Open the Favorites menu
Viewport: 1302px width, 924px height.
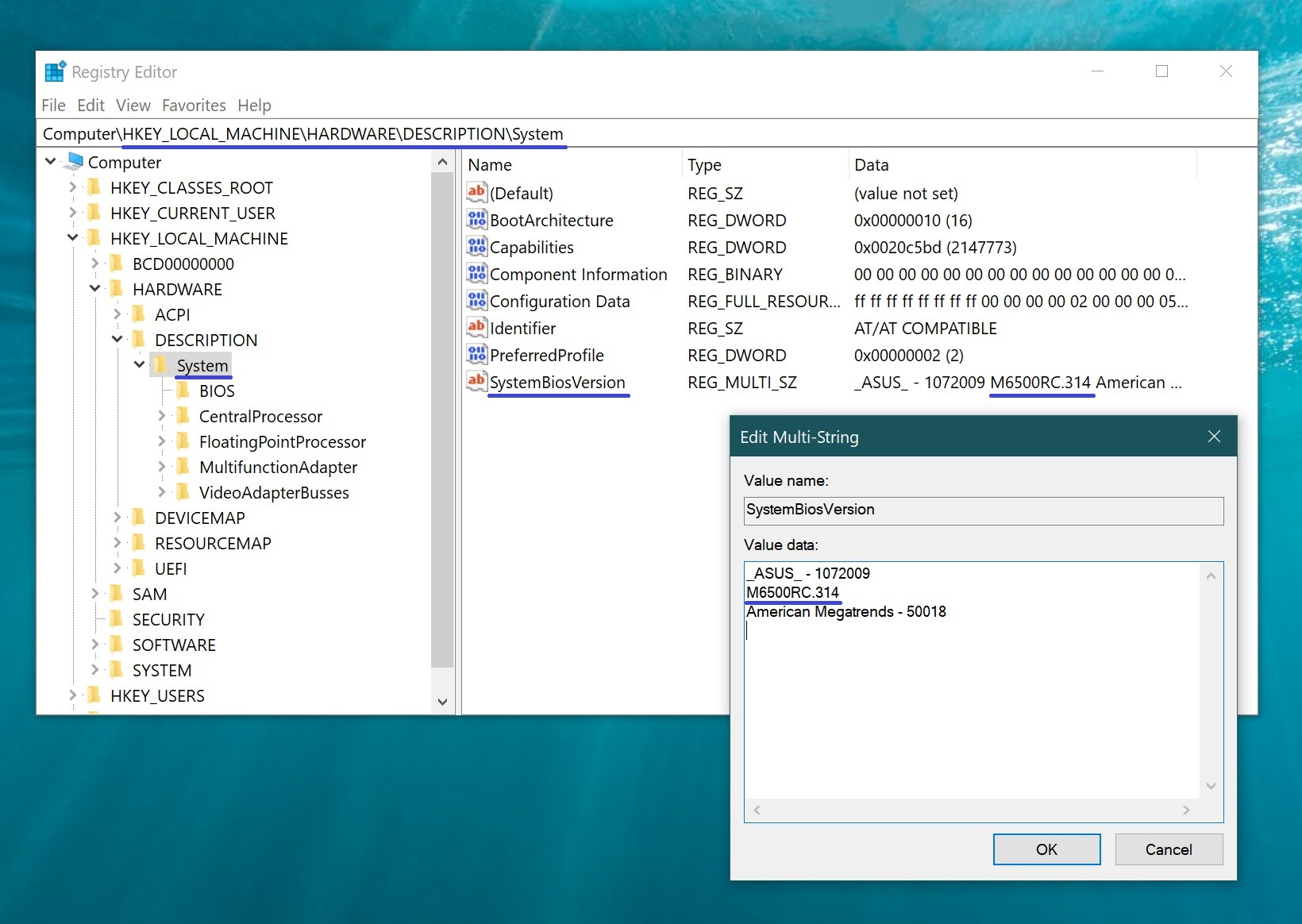pyautogui.click(x=194, y=106)
